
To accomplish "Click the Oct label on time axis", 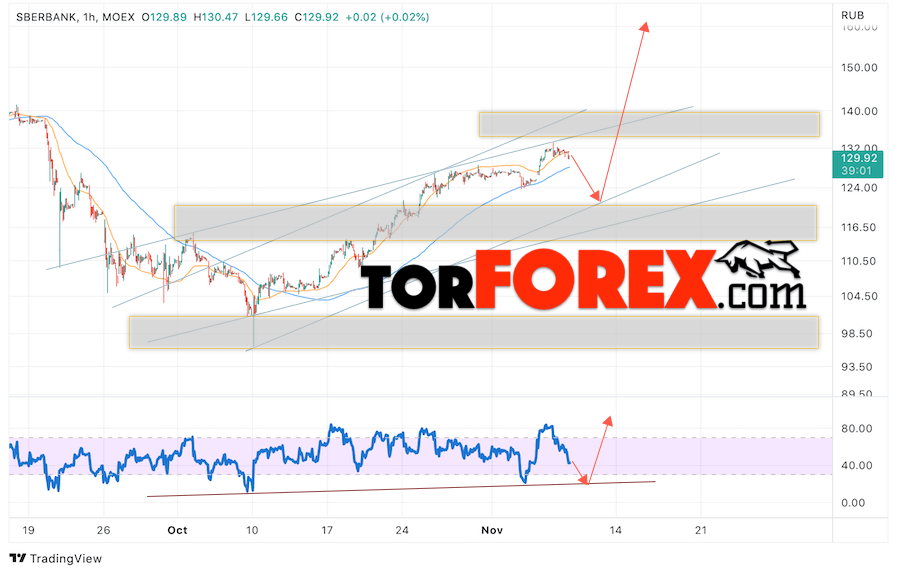I will pyautogui.click(x=177, y=531).
